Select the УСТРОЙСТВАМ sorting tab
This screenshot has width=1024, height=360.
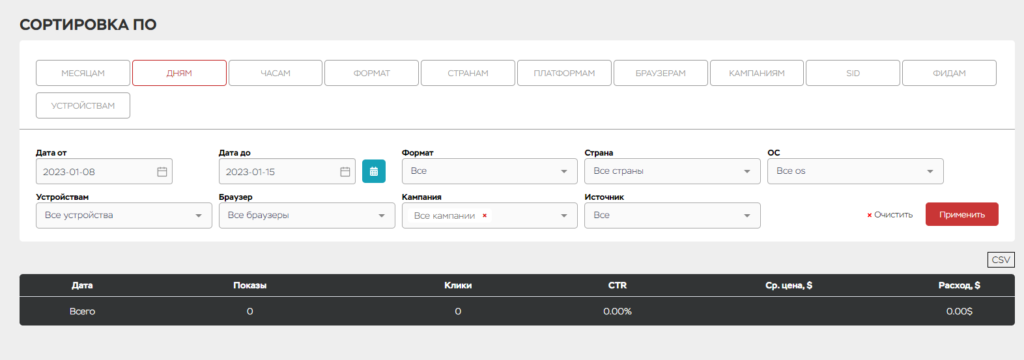(x=83, y=106)
